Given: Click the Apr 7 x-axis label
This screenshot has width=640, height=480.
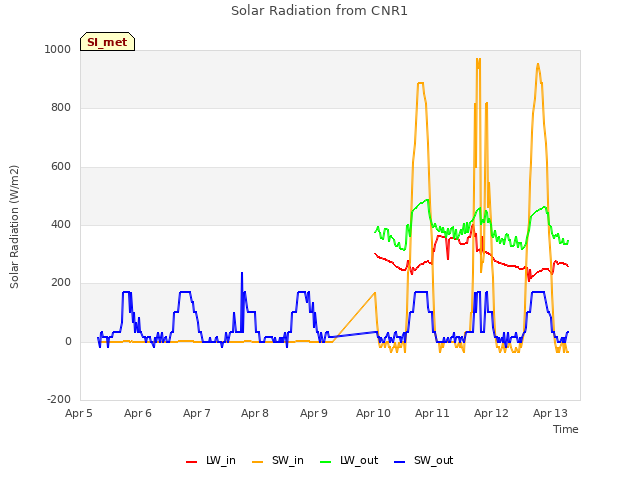Looking at the screenshot, I should pos(197,413).
